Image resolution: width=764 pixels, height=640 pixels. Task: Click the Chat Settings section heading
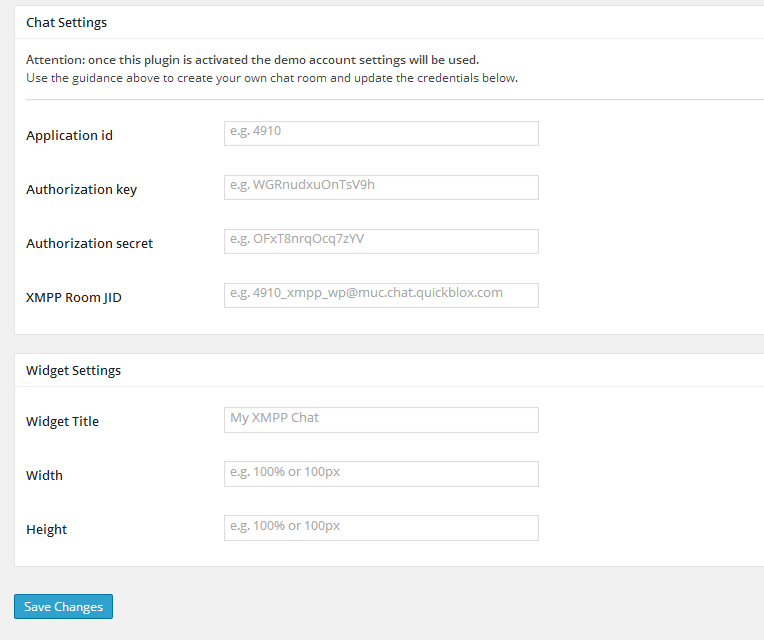pyautogui.click(x=66, y=22)
